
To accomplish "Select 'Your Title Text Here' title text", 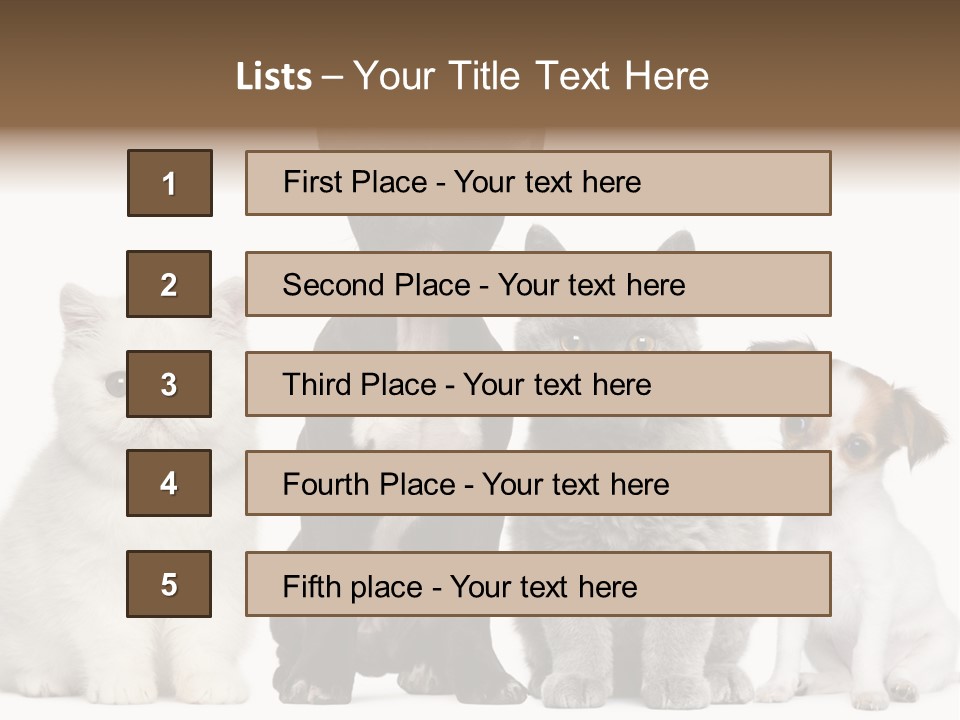I will point(531,76).
